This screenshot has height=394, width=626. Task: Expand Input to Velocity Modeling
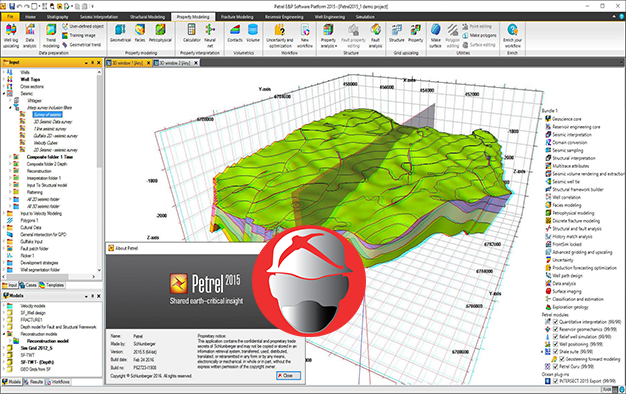pos(4,214)
